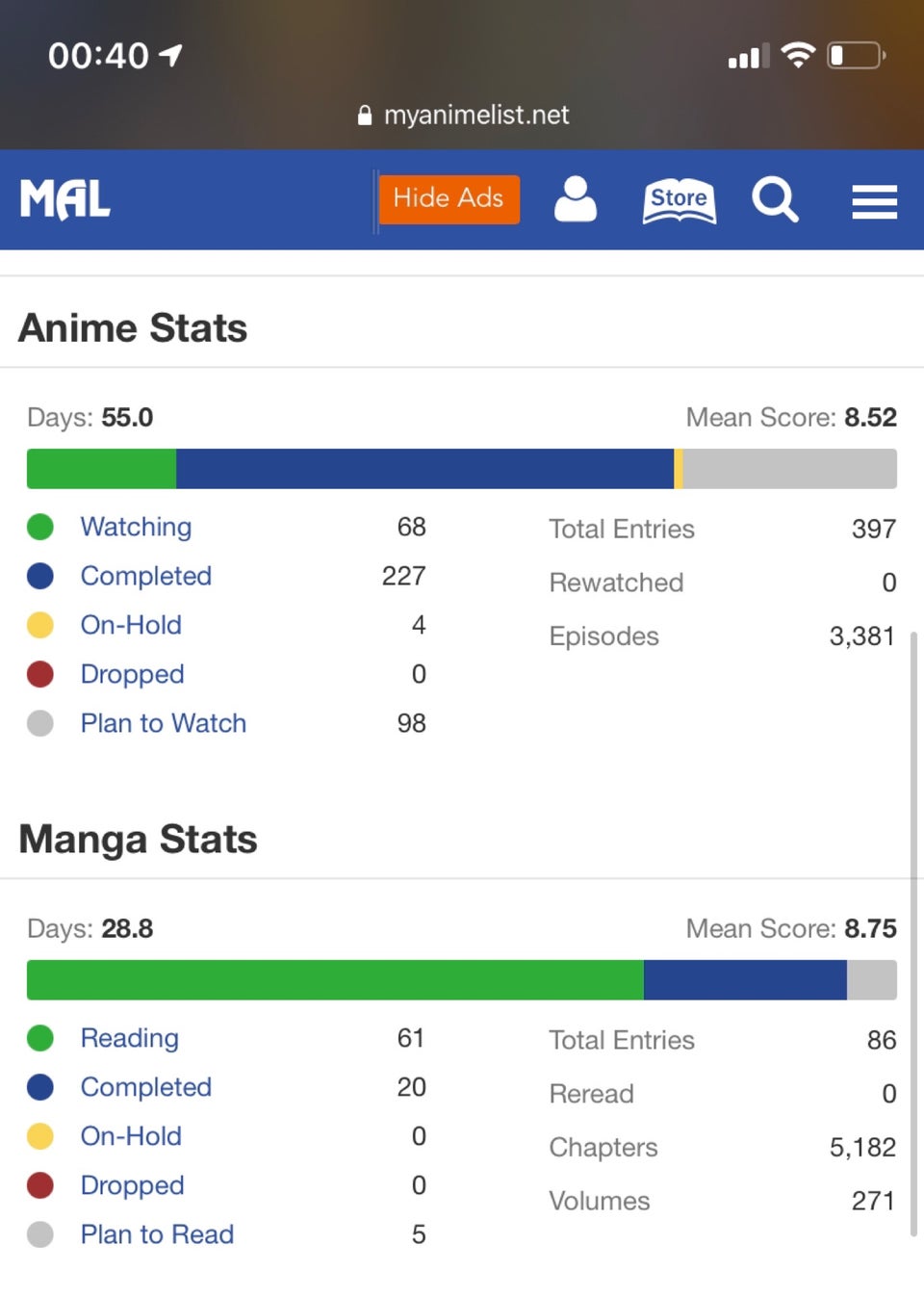
Task: Open the manga Completed list
Action: point(146,1087)
